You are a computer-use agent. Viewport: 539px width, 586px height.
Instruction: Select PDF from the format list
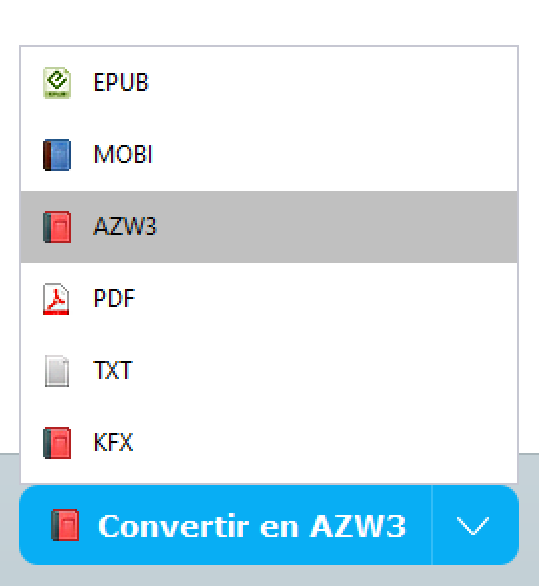269,299
